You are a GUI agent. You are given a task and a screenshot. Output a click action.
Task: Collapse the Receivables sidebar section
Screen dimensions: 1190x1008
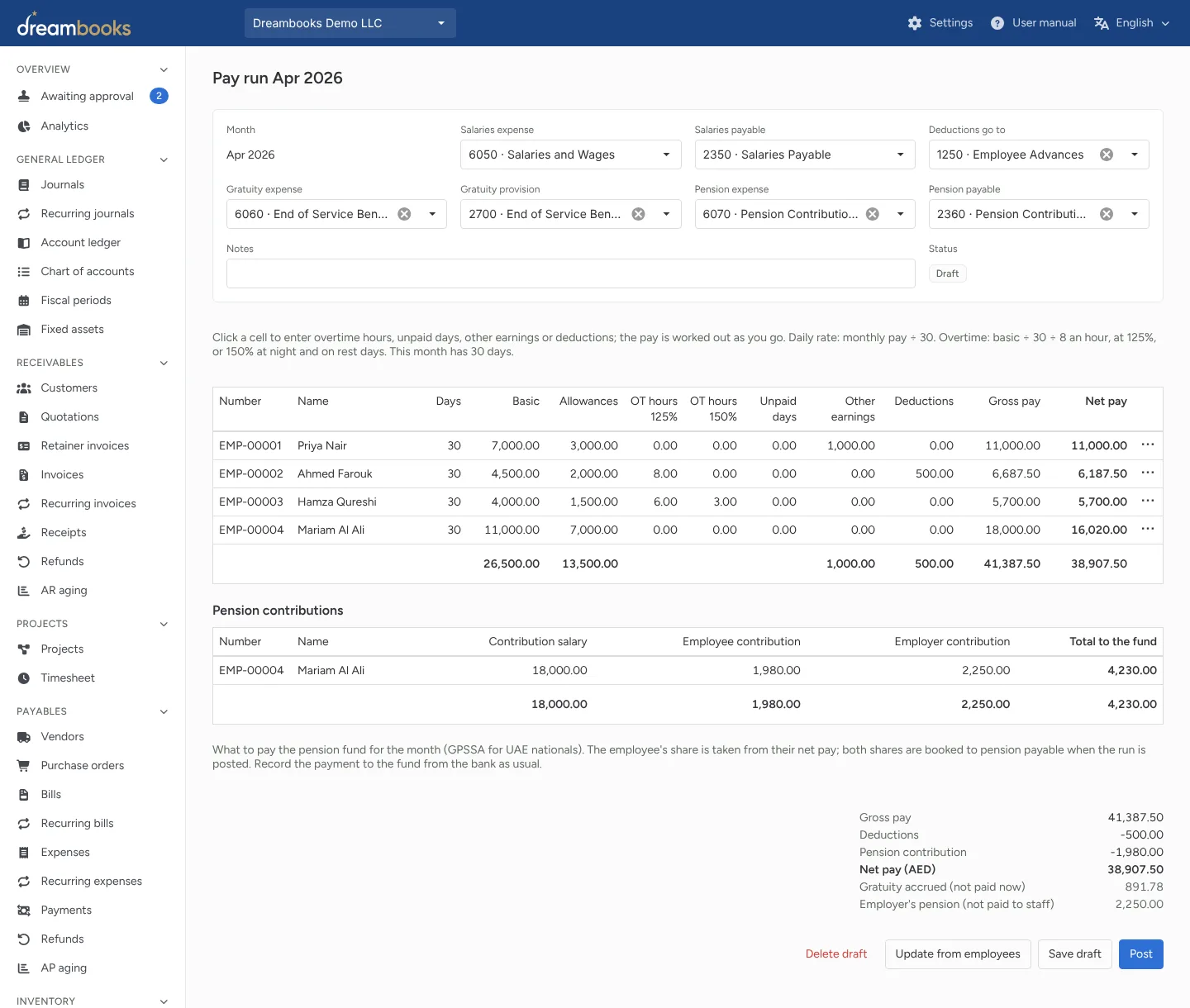pos(164,363)
